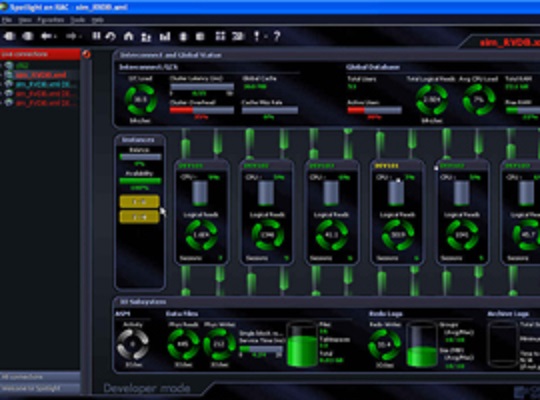The image size is (540, 400).
Task: Click the globe icon of the cyan connection
Action: click(9, 84)
